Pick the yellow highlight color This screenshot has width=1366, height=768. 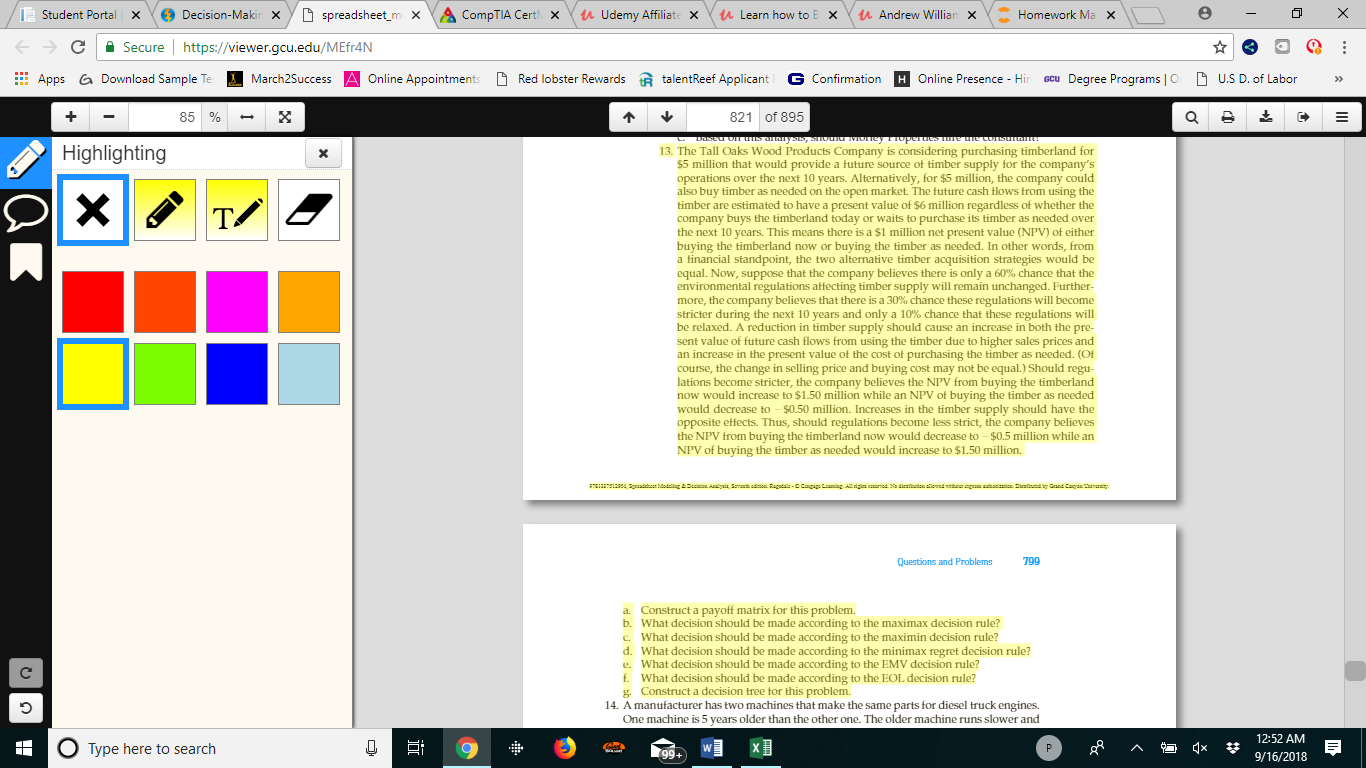(93, 374)
